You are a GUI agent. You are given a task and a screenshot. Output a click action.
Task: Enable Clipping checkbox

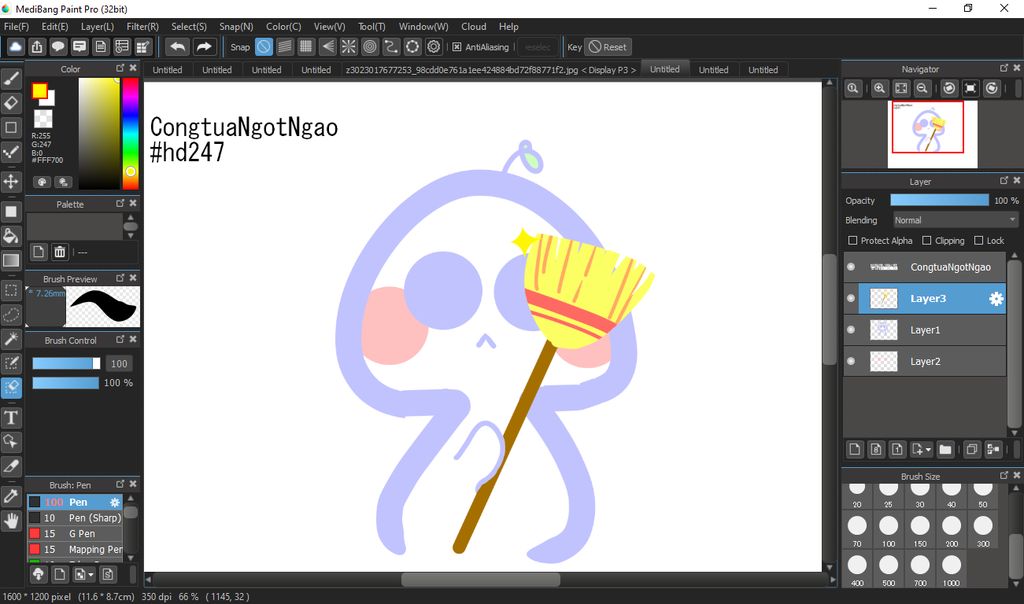(x=926, y=240)
